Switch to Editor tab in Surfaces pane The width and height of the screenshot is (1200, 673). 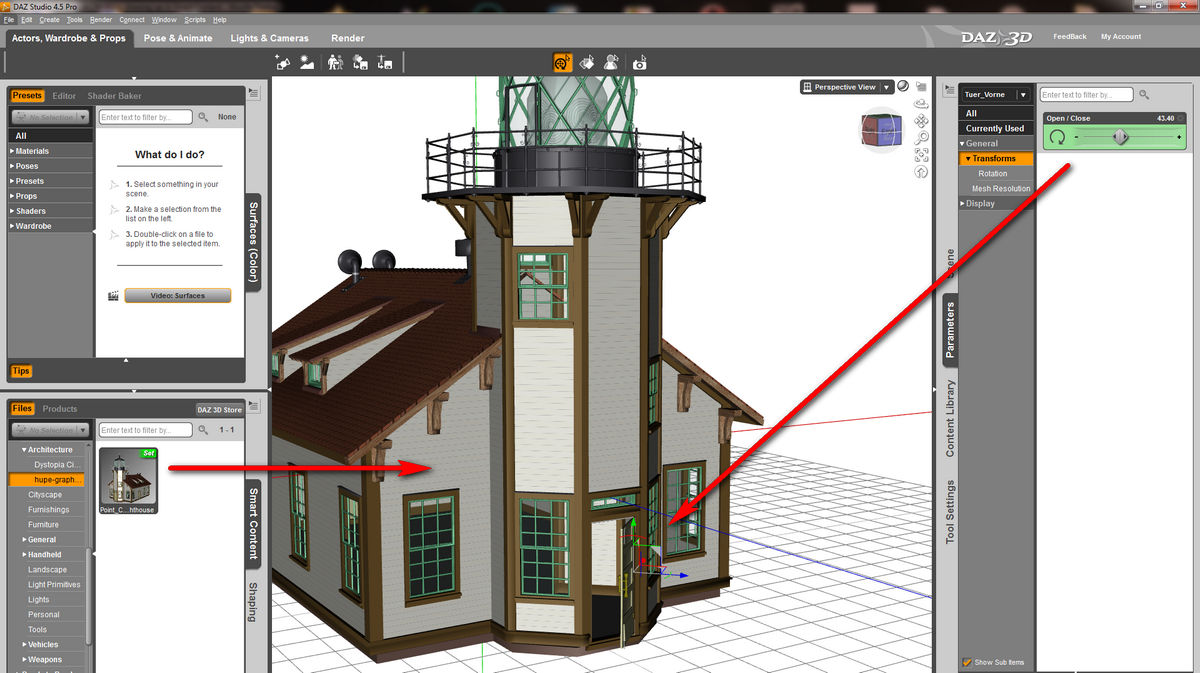(64, 96)
